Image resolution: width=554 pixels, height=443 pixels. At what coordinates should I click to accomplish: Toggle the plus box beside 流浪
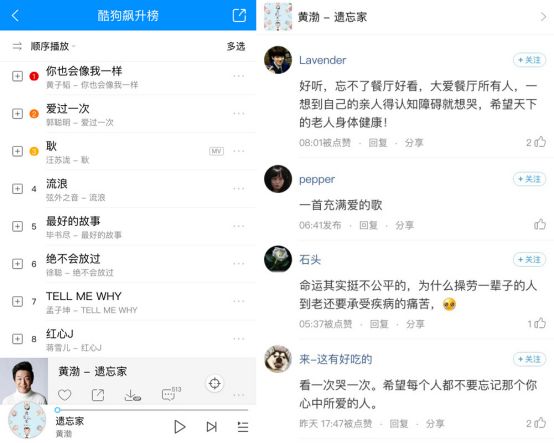pyautogui.click(x=17, y=189)
